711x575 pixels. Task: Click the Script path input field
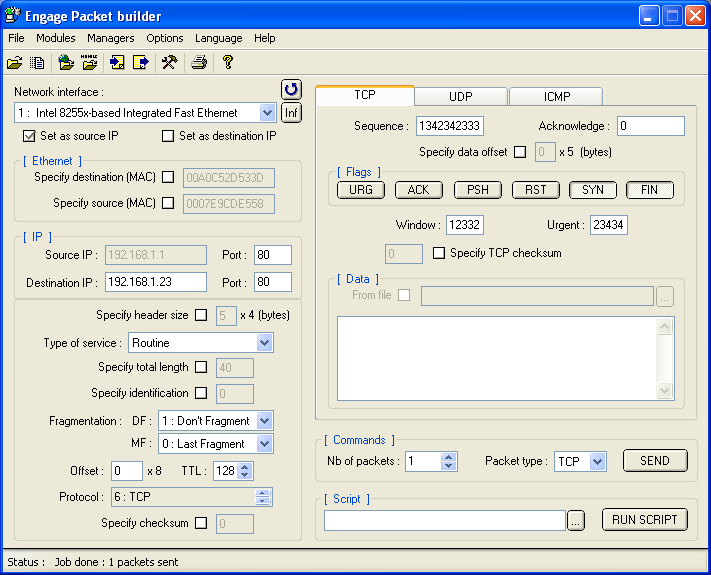coord(445,521)
